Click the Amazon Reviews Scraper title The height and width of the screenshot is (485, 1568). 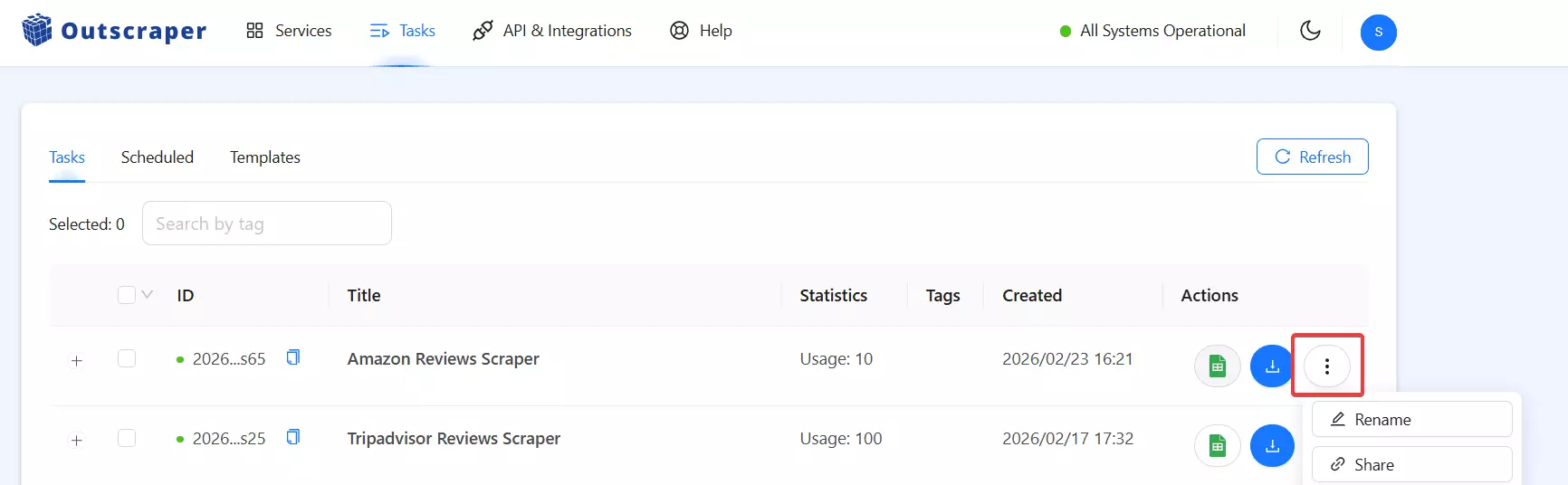coord(443,359)
